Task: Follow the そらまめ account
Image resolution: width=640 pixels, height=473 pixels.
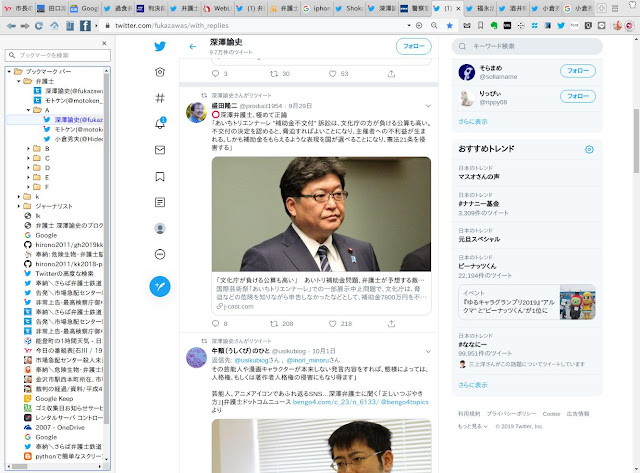Action: tap(578, 71)
